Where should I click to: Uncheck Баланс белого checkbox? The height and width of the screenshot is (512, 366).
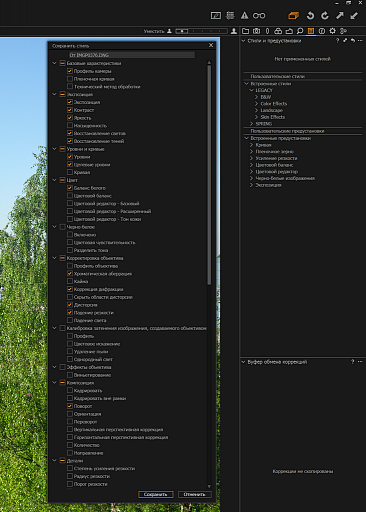coord(70,188)
